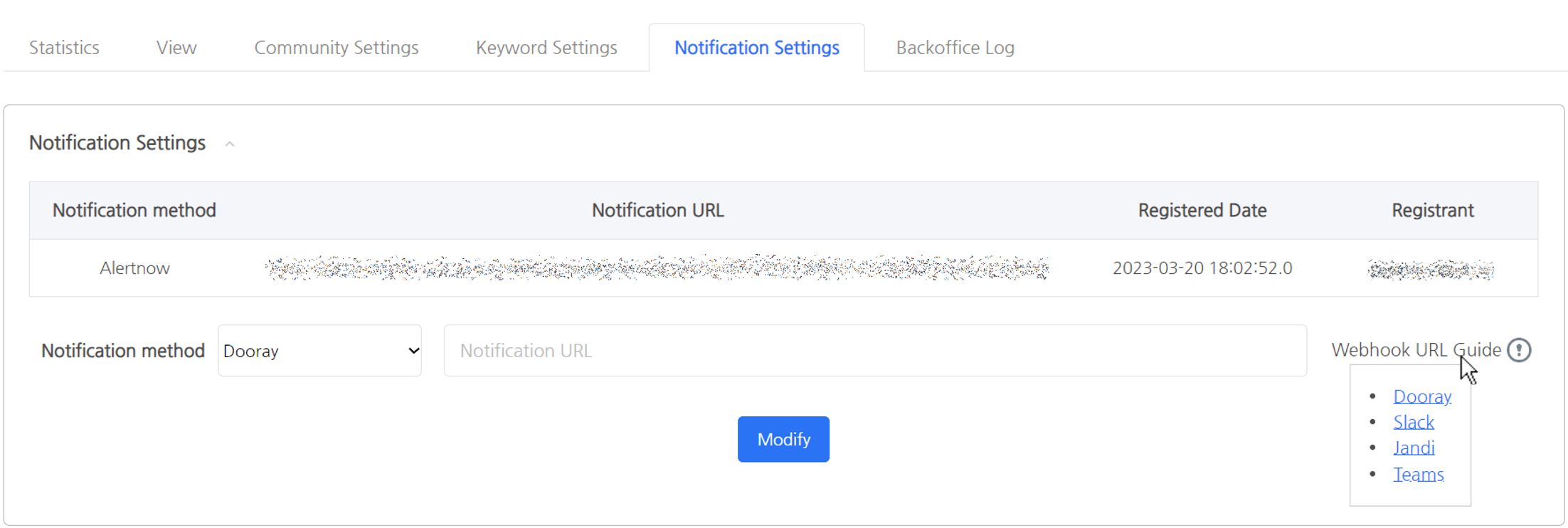Image resolution: width=1568 pixels, height=528 pixels.
Task: Click the Webhook URL Guide info icon
Action: coord(1519,350)
